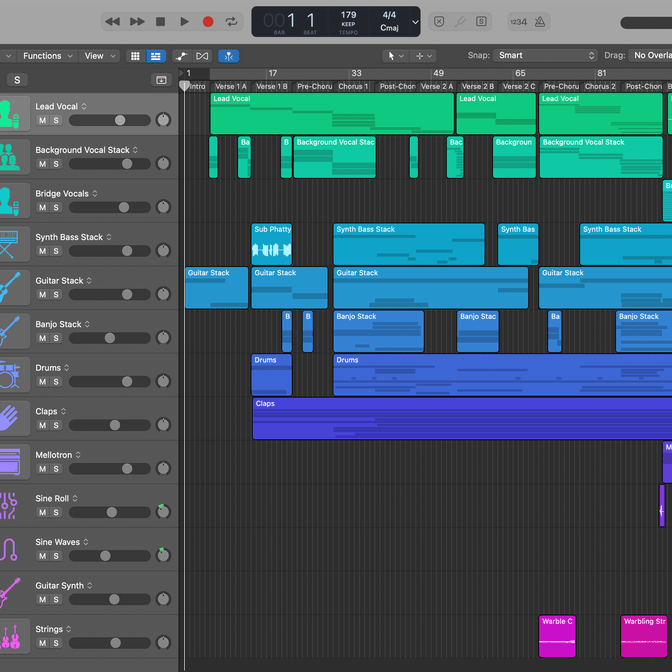
Task: Mute the Strings track
Action: [42, 643]
